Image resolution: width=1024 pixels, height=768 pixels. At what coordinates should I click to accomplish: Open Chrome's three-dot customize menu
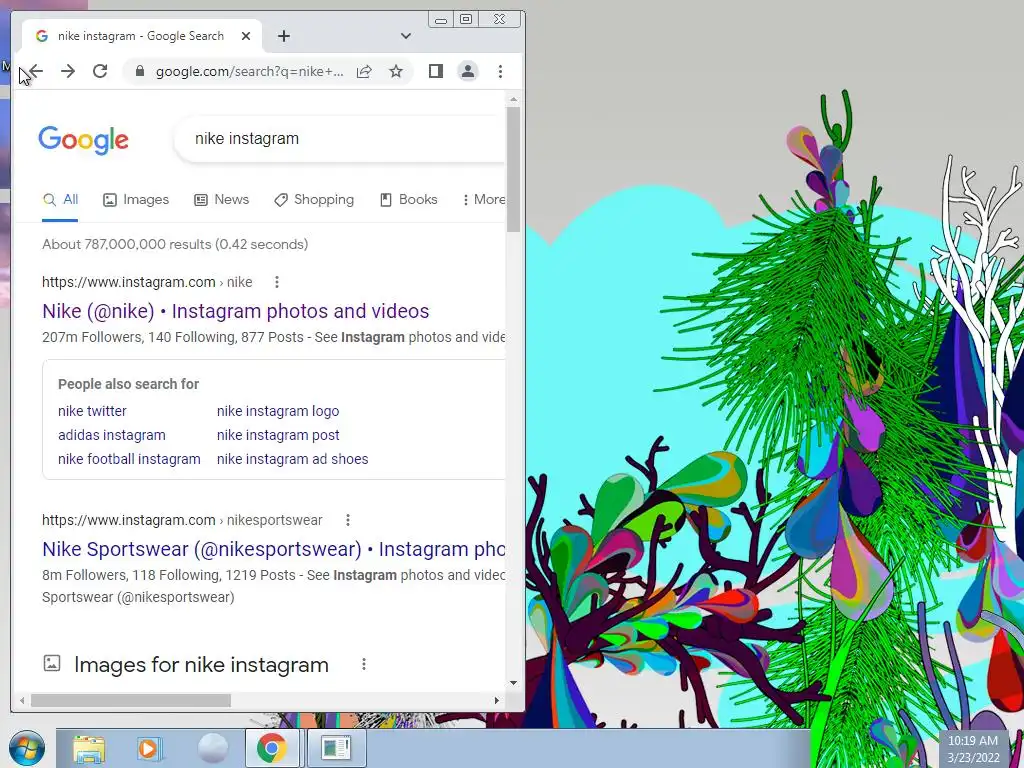pos(500,71)
